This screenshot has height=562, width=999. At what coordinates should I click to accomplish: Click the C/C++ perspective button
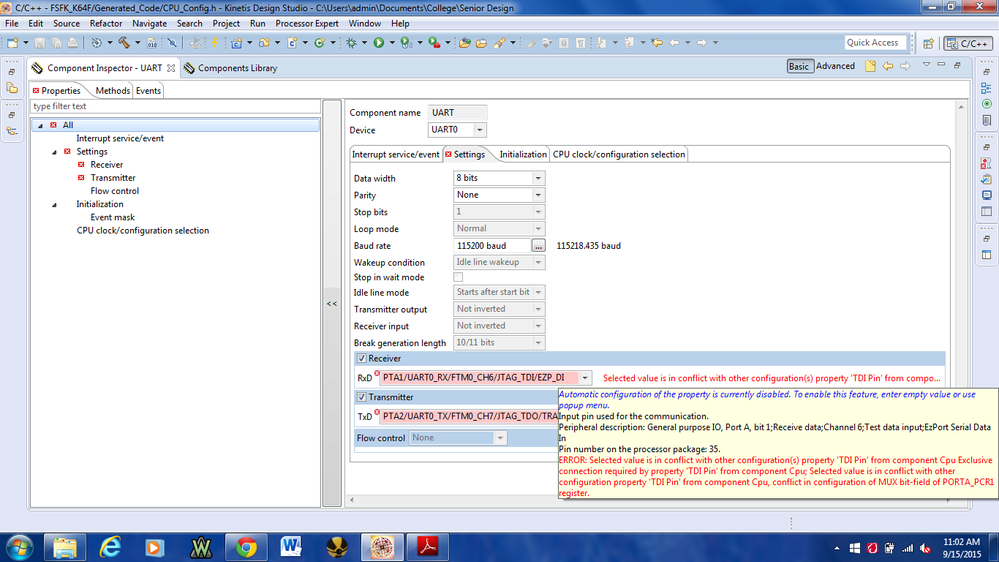point(968,43)
